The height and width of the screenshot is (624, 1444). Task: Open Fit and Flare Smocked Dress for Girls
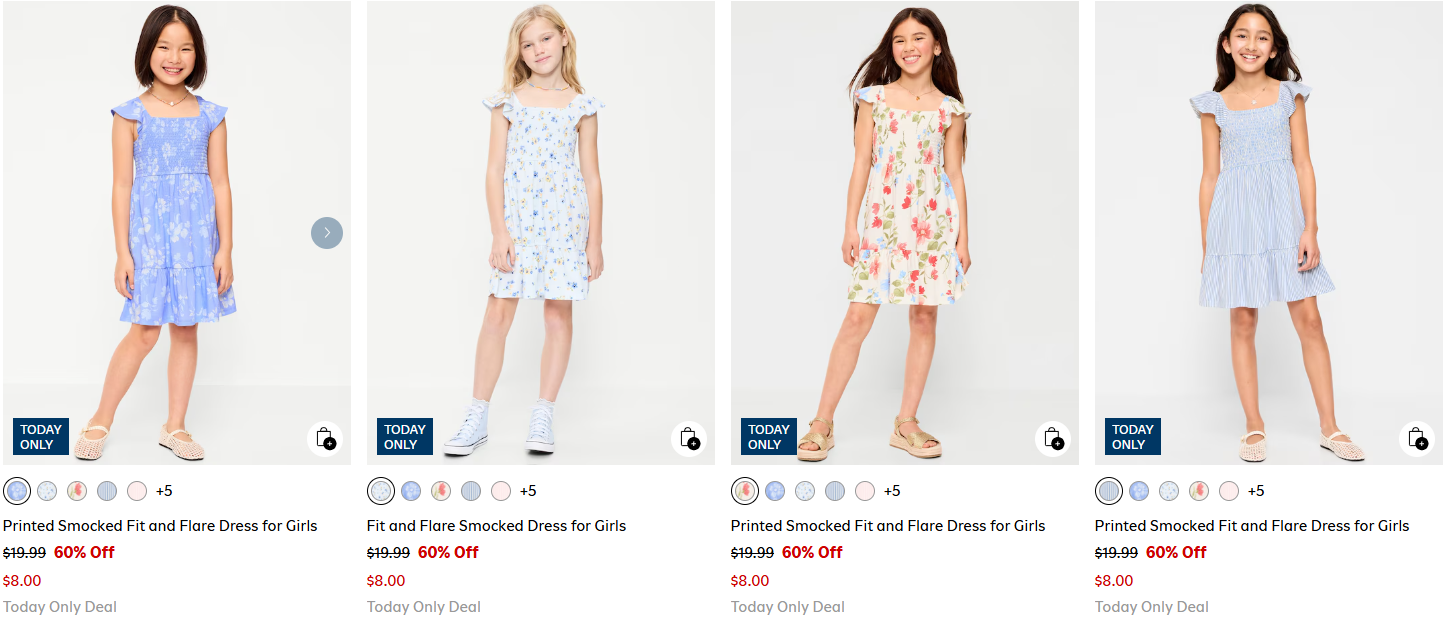pyautogui.click(x=496, y=526)
